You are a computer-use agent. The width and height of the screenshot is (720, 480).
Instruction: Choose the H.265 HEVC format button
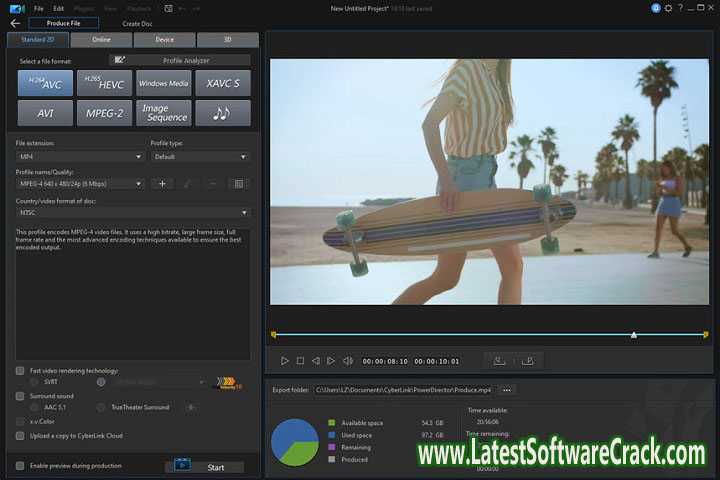104,83
